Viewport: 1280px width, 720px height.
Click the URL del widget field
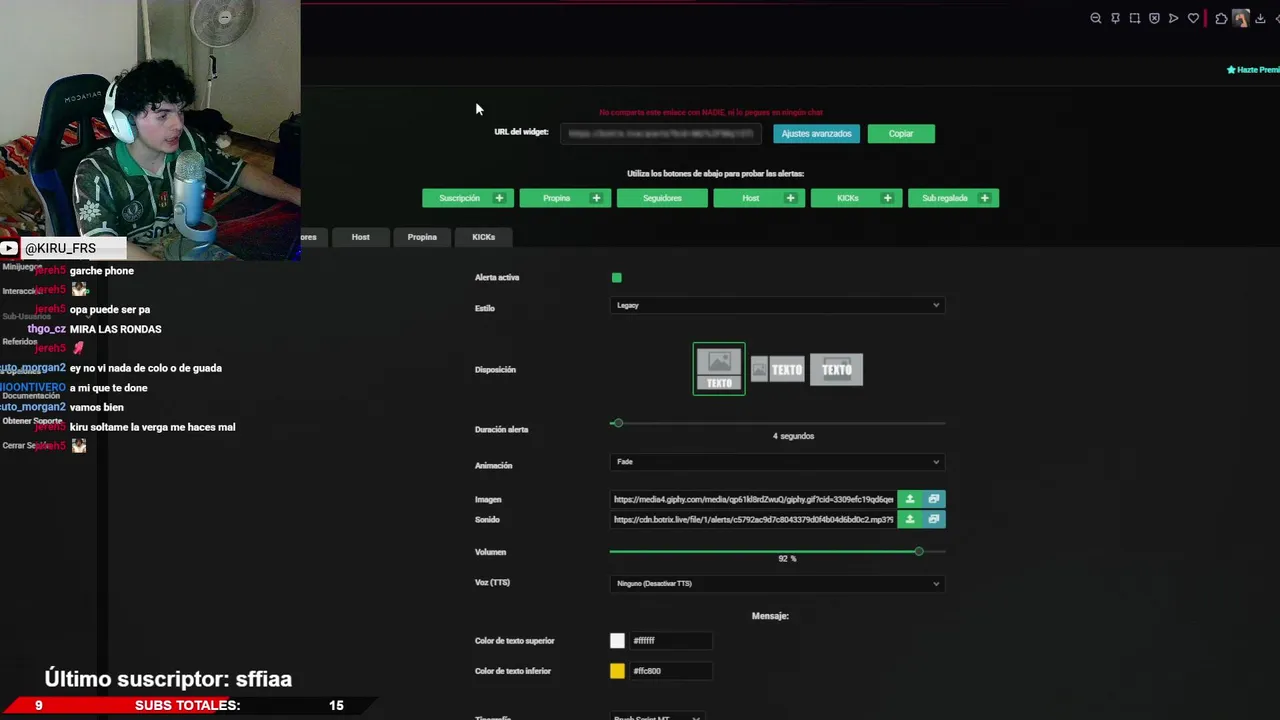coord(661,133)
